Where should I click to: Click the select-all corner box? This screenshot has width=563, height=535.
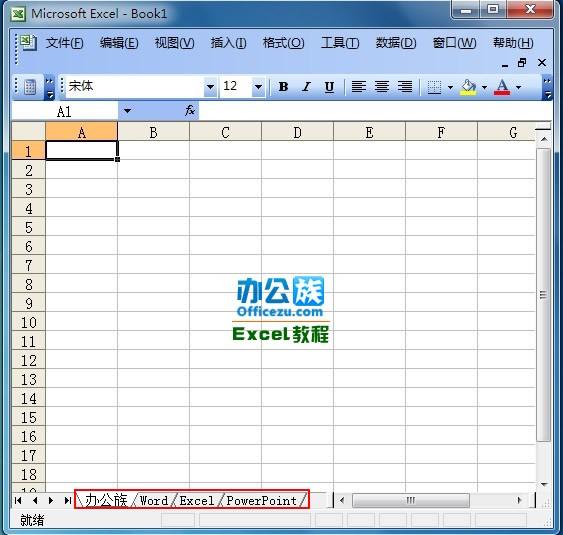pyautogui.click(x=29, y=131)
